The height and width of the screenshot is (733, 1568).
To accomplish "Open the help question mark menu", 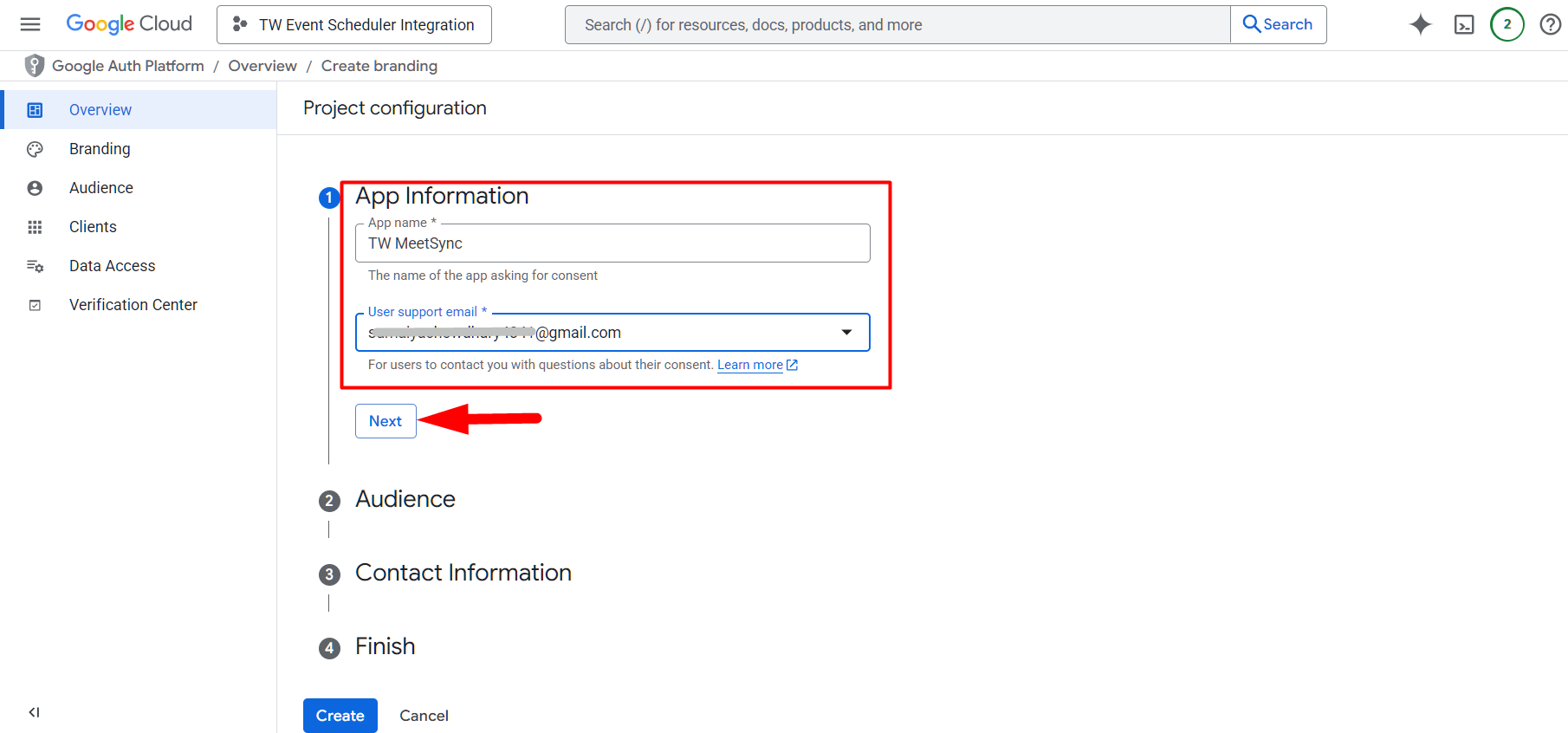I will pyautogui.click(x=1551, y=24).
